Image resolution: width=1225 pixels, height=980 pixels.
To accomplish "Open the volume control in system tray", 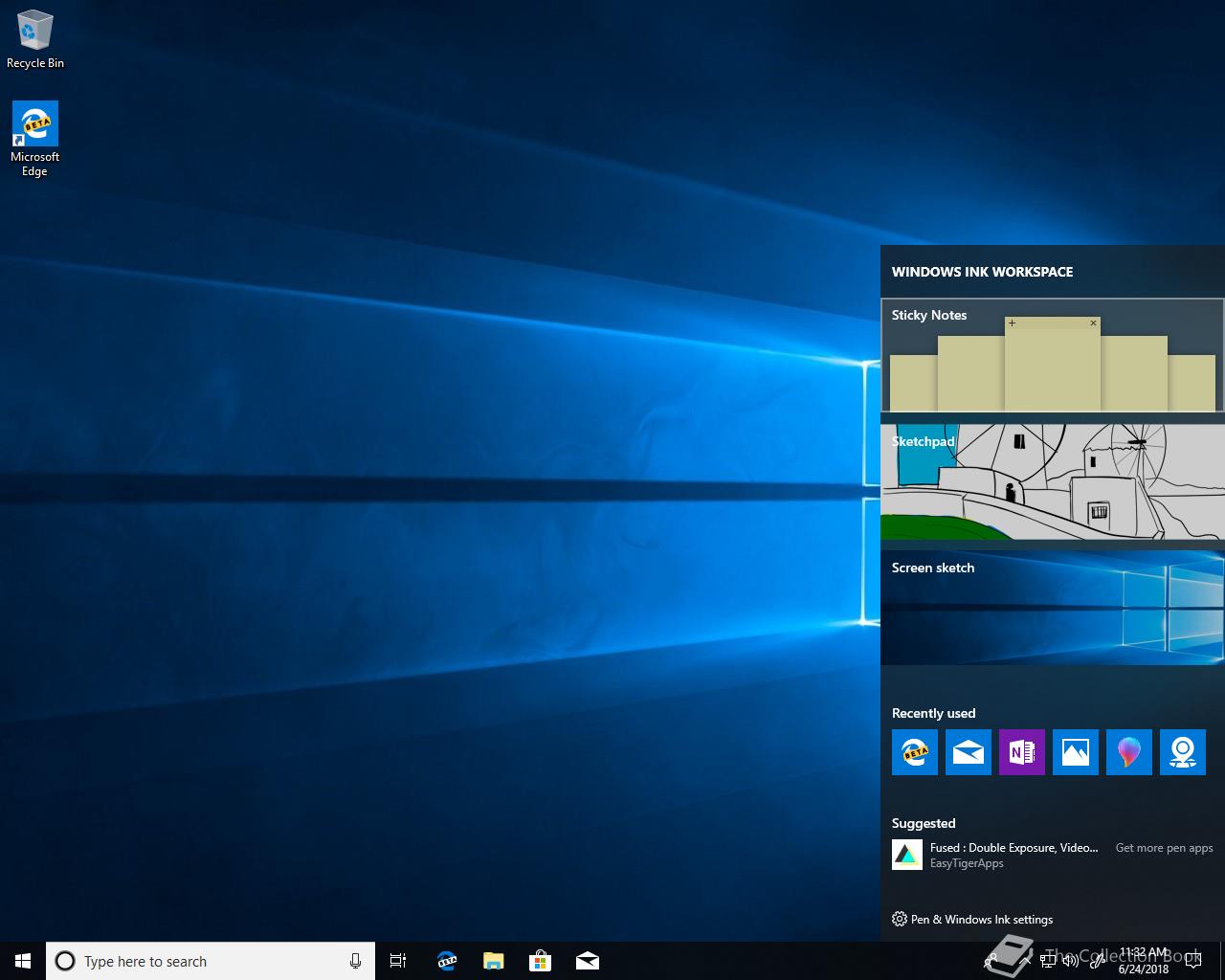I will tap(1070, 961).
